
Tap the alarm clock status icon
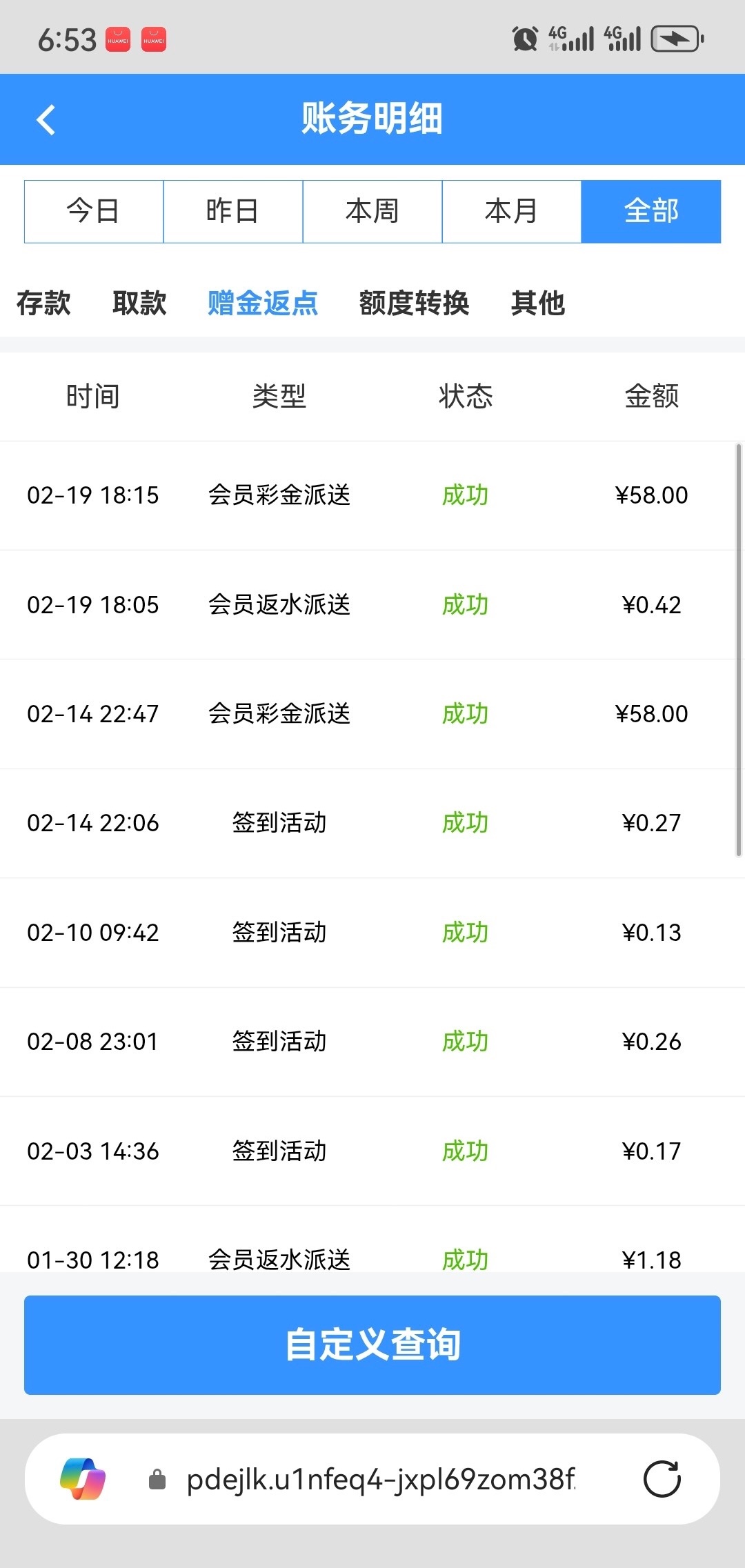click(525, 39)
